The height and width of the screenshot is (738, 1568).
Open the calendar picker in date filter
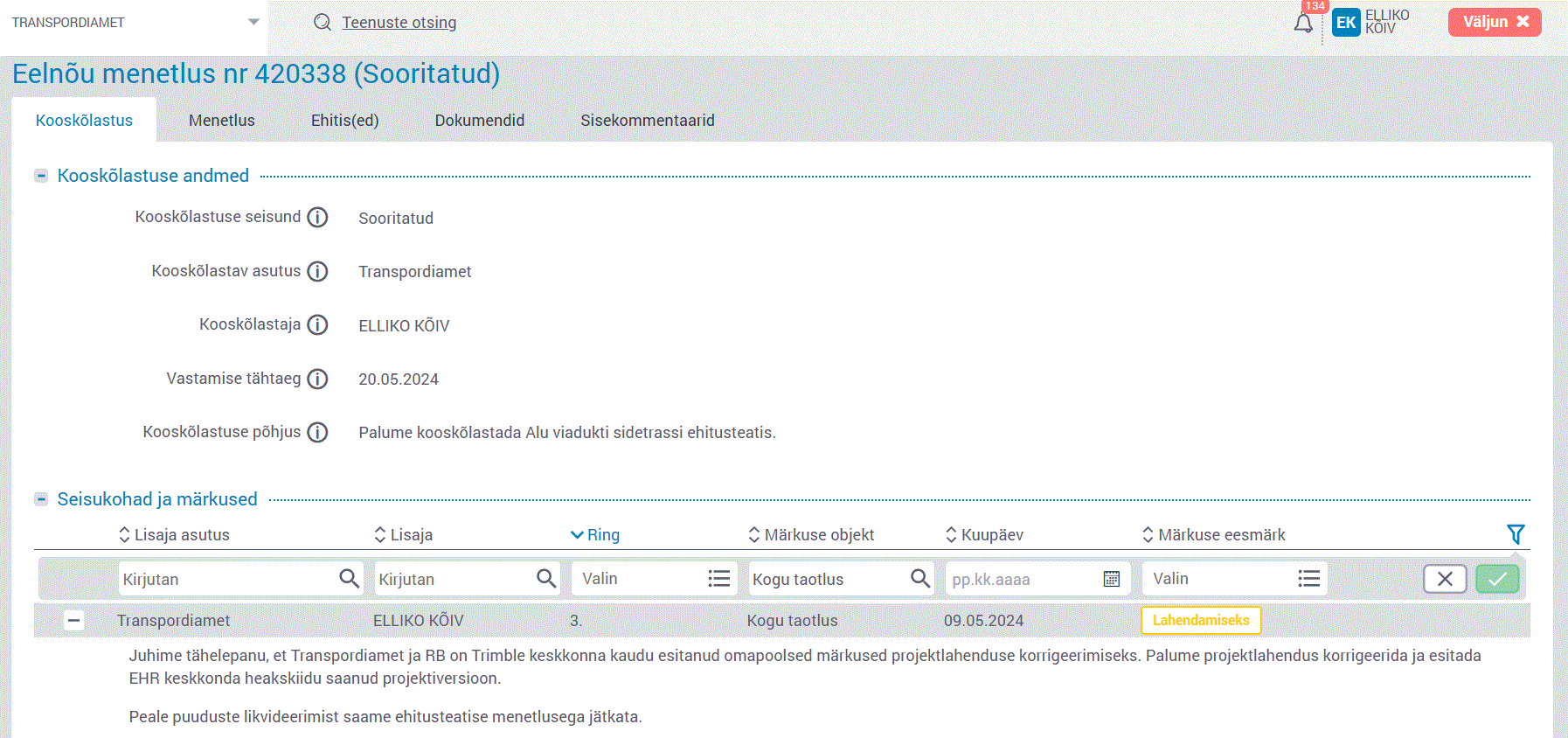(1112, 579)
